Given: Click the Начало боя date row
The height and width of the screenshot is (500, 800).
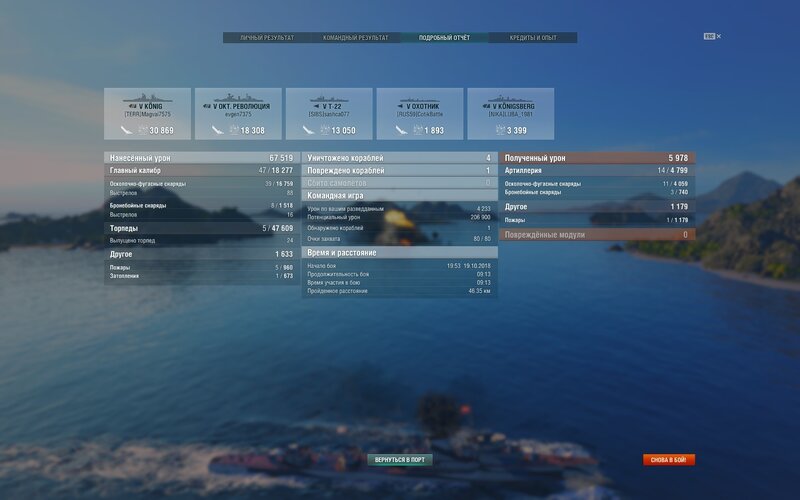Looking at the screenshot, I should click(x=399, y=266).
